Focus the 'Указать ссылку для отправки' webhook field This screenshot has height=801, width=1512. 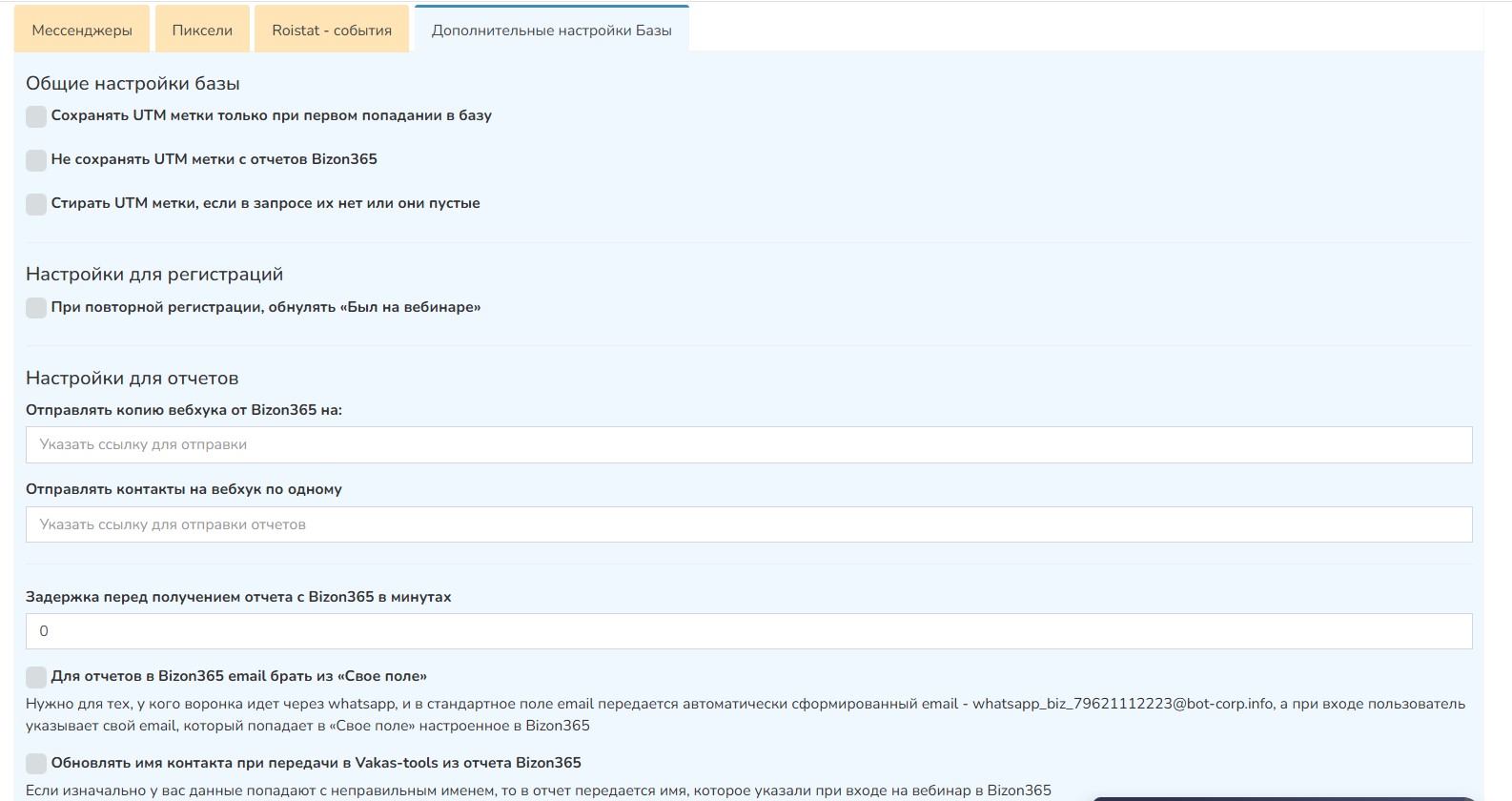748,445
